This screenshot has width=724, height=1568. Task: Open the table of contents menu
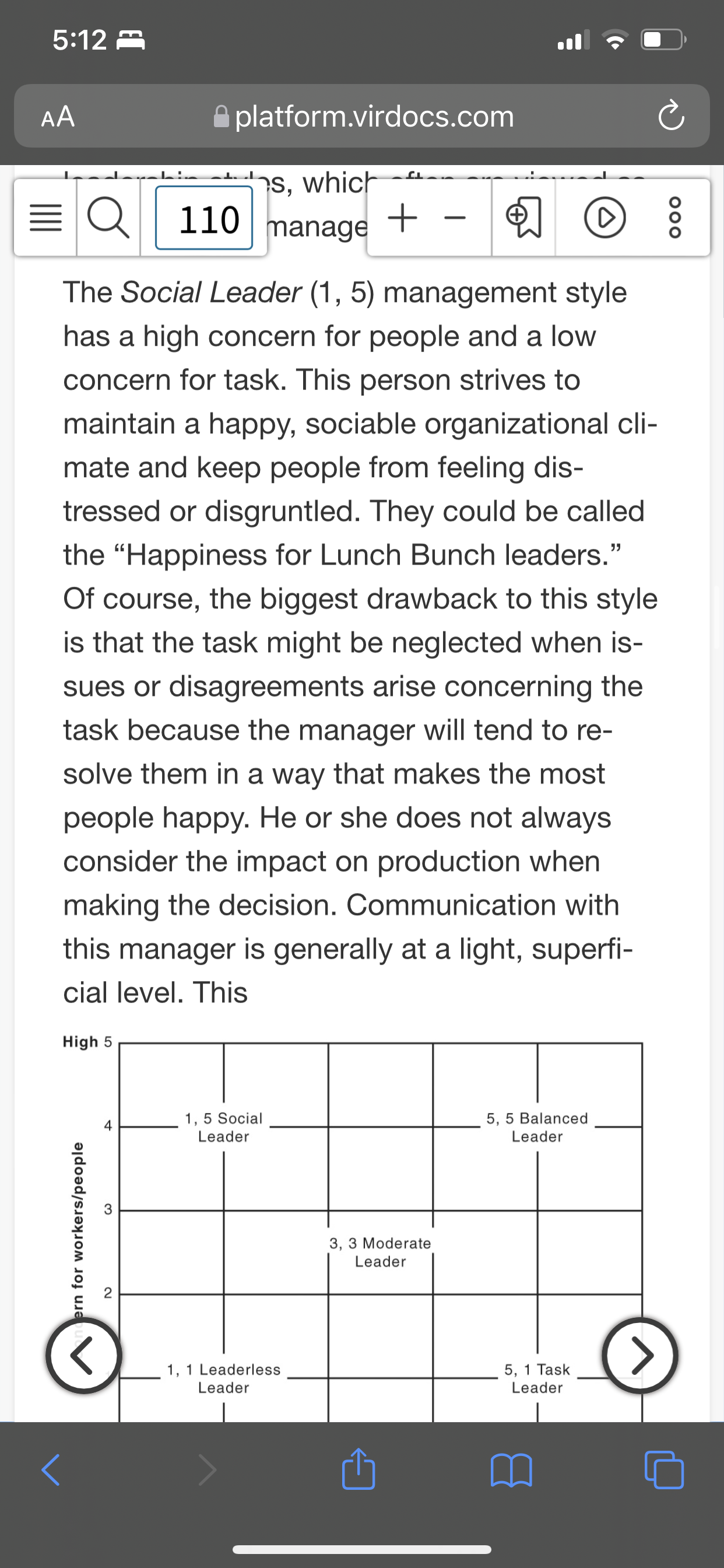45,218
